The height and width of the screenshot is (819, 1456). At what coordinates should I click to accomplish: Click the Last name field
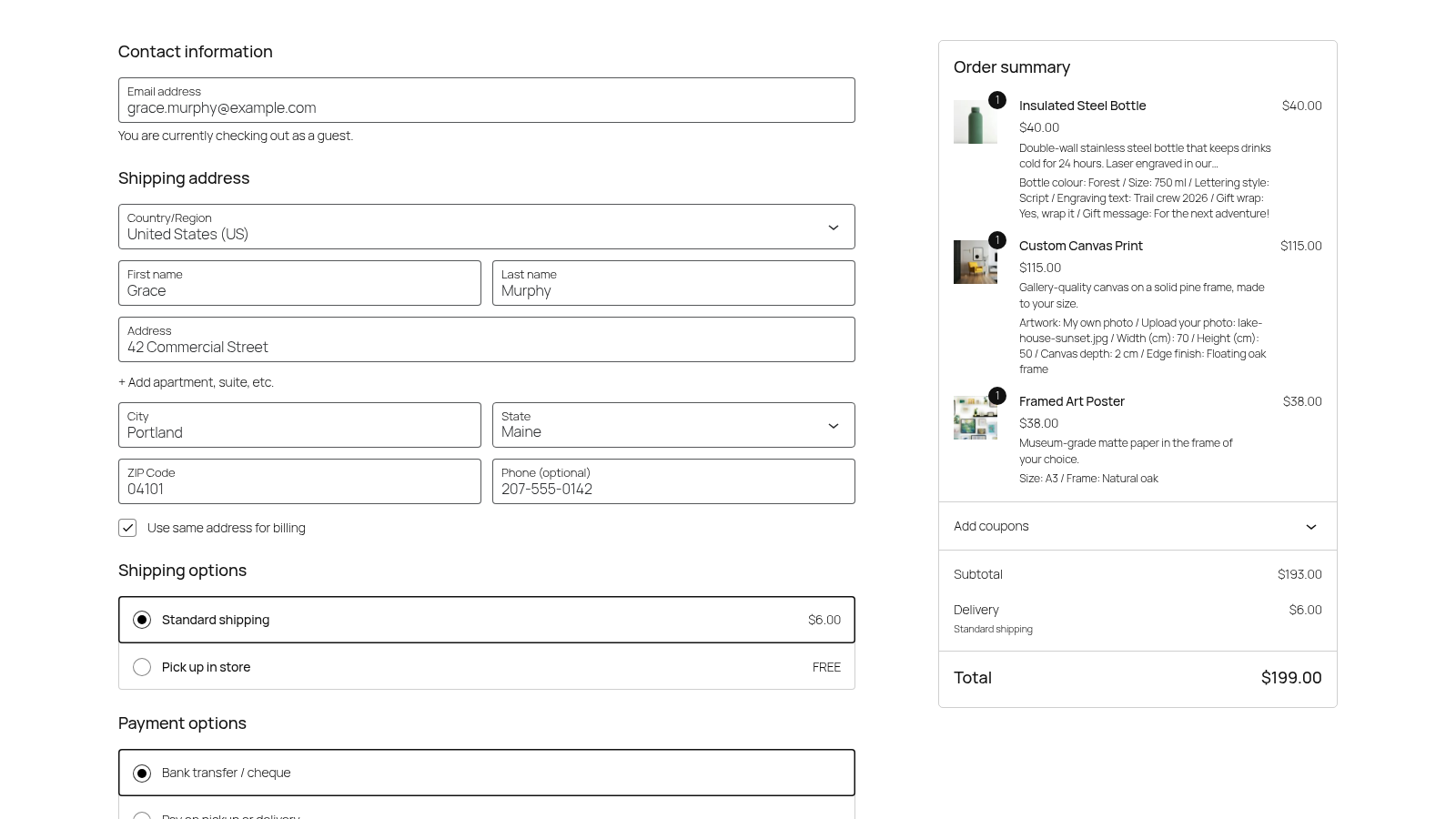click(x=673, y=283)
